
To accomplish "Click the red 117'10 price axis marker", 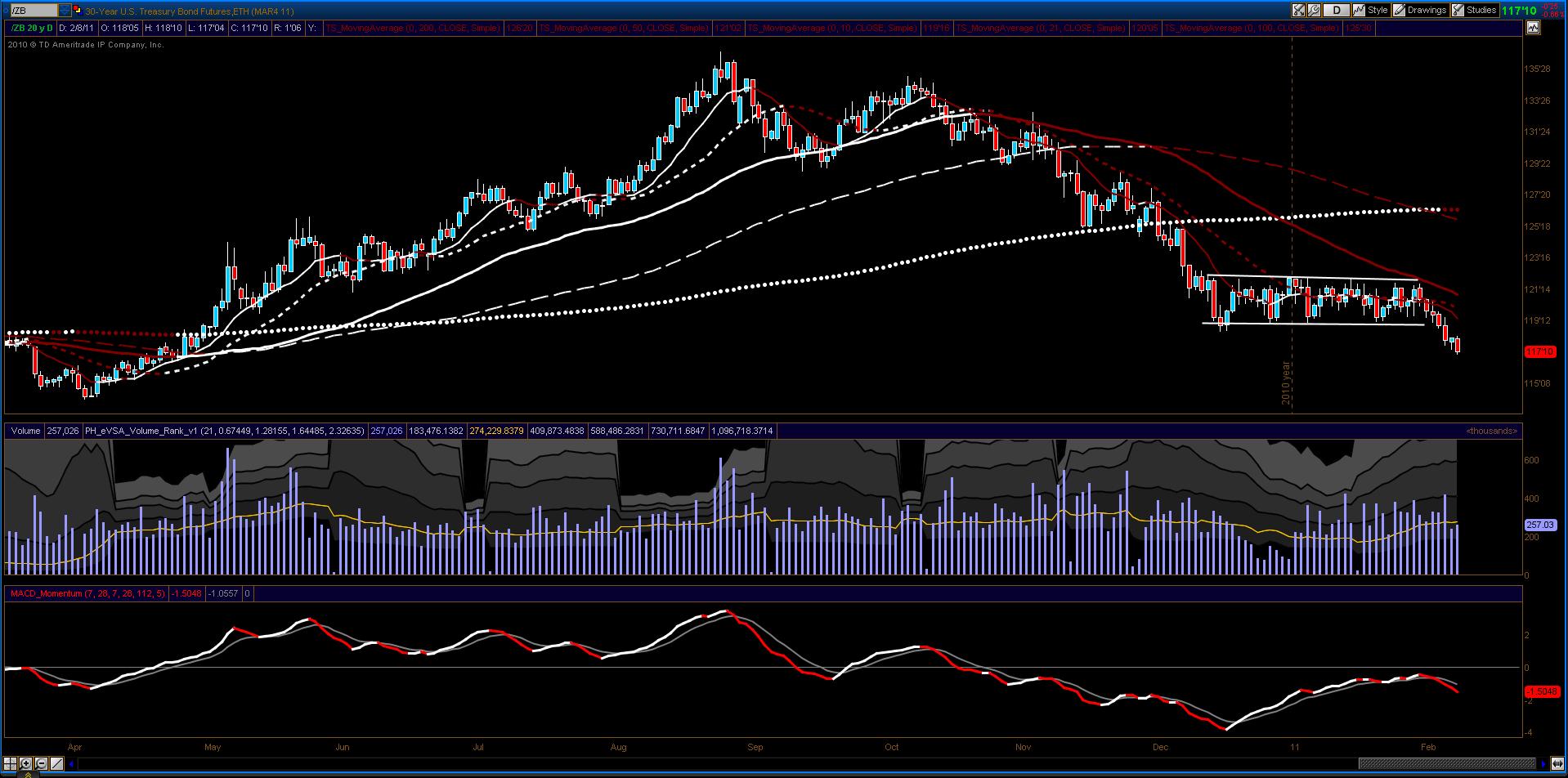I will (1539, 351).
